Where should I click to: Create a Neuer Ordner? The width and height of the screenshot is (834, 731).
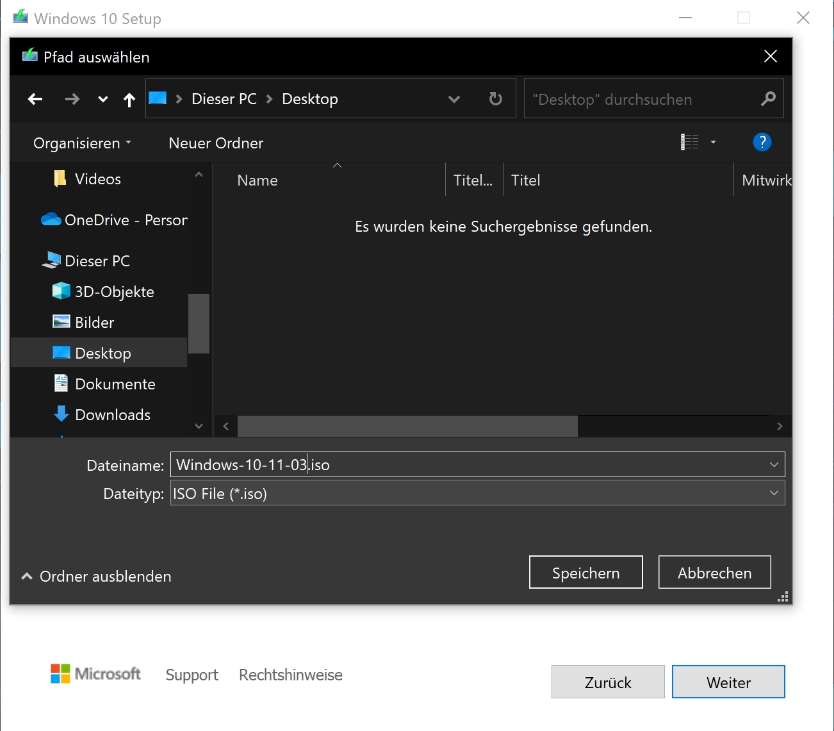tap(215, 143)
